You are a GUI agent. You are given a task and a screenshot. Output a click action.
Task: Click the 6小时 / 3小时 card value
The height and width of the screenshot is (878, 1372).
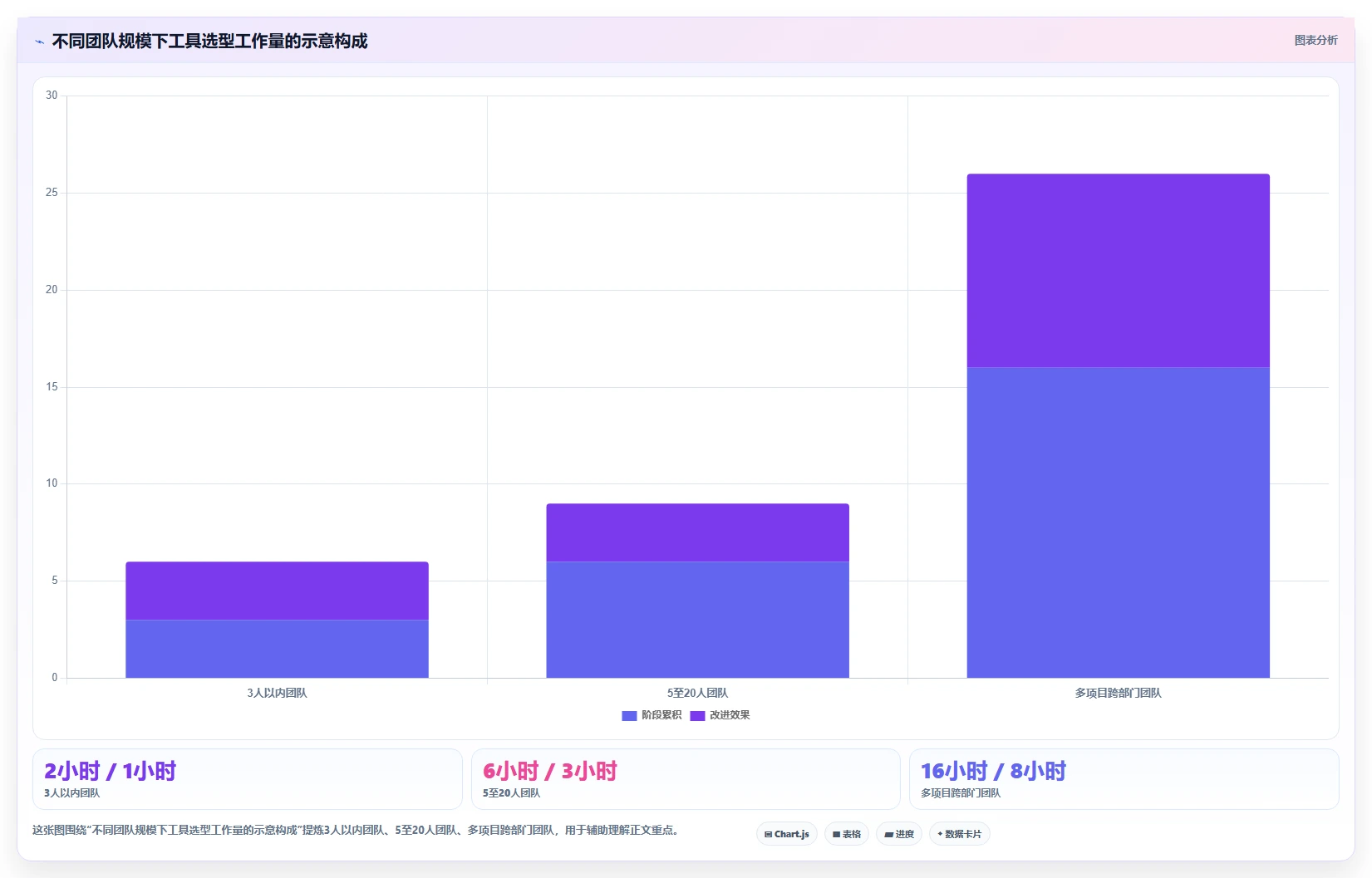pos(550,771)
